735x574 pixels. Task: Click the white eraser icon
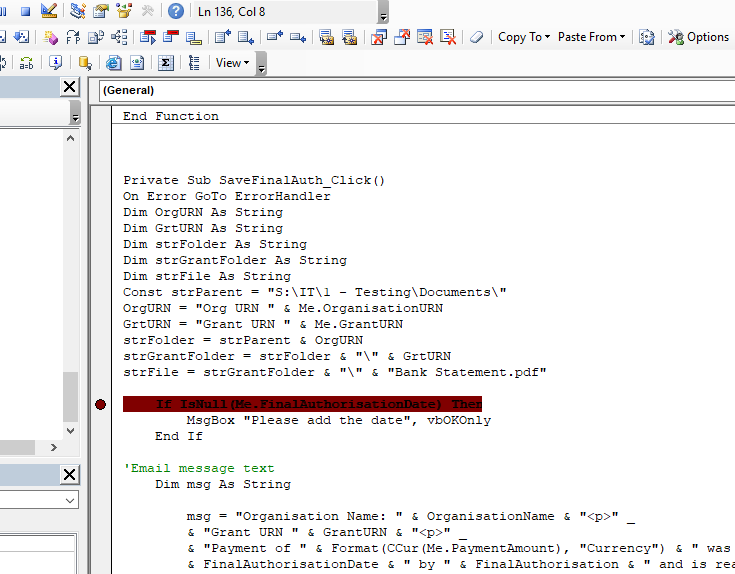point(477,37)
